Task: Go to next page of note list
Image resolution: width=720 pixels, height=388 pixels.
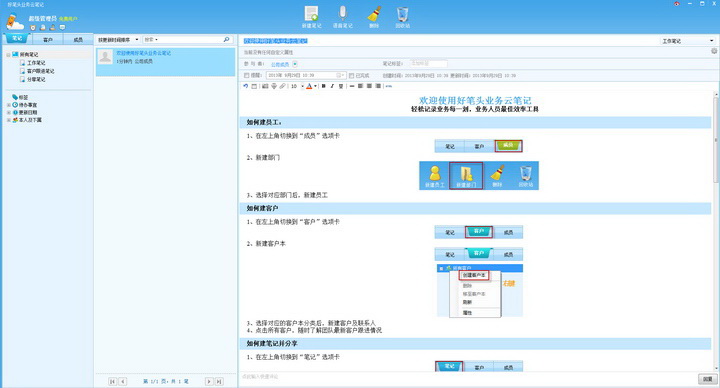Action: [209, 381]
